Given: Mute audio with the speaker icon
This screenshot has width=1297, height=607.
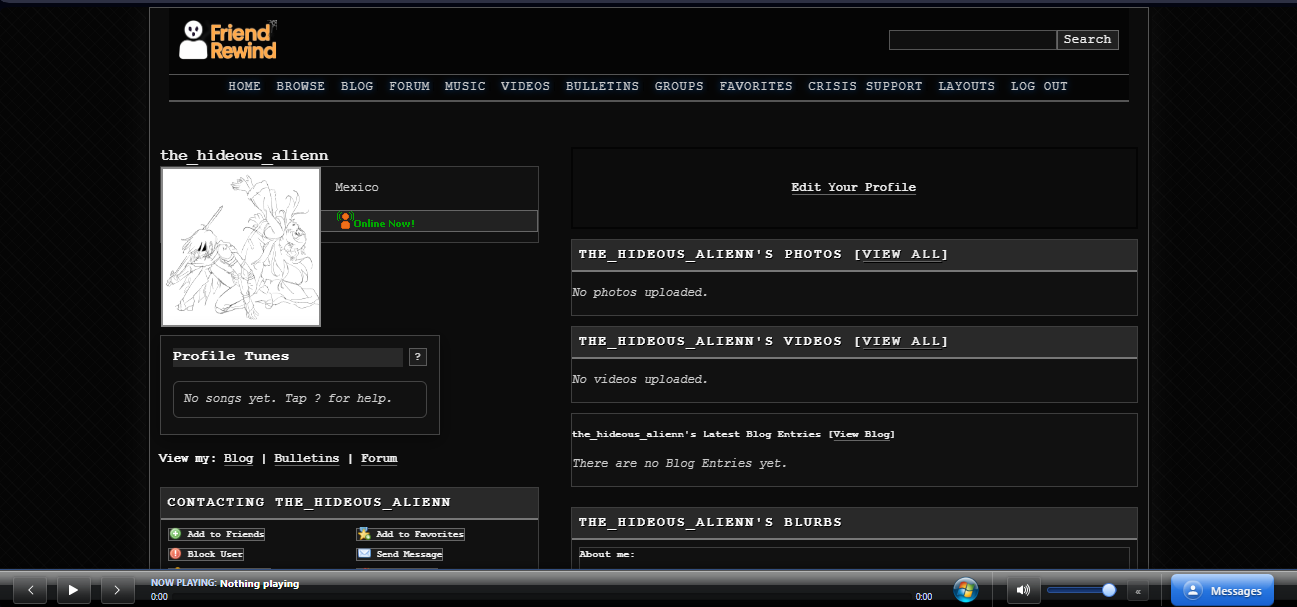Looking at the screenshot, I should click(1022, 590).
